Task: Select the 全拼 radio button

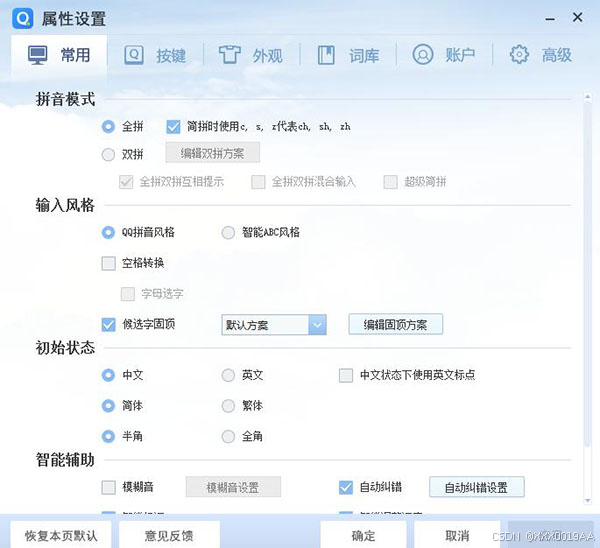Action: (108, 126)
